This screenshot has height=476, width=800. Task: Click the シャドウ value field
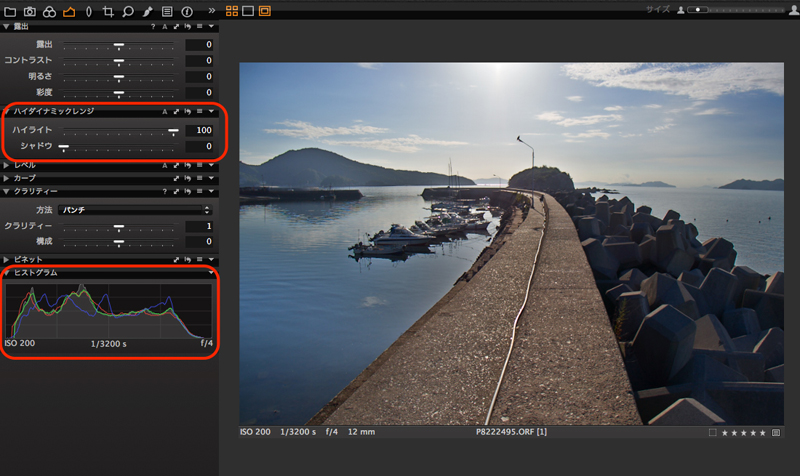(199, 147)
